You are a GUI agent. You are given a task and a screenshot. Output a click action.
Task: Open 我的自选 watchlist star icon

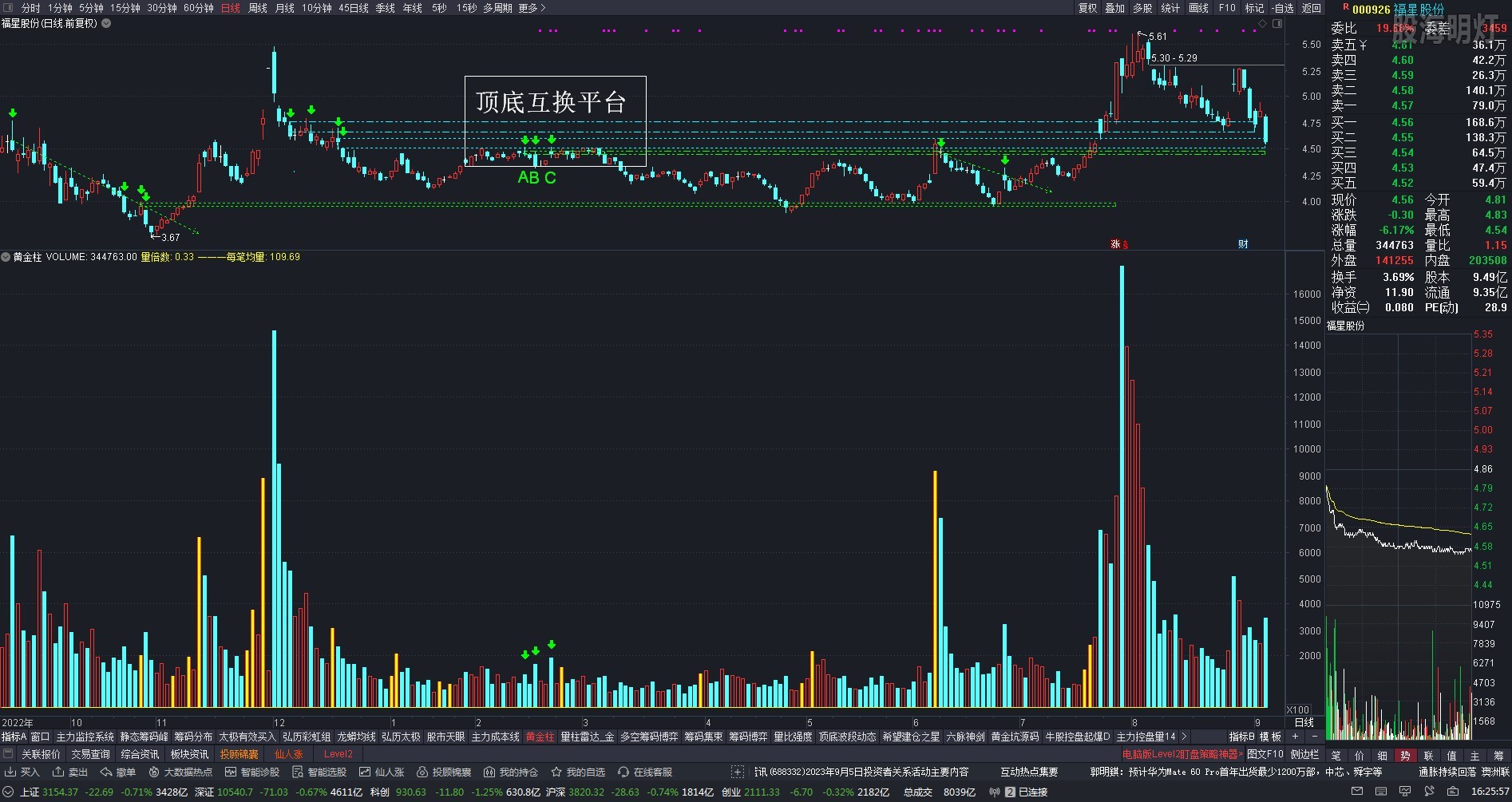(x=578, y=772)
